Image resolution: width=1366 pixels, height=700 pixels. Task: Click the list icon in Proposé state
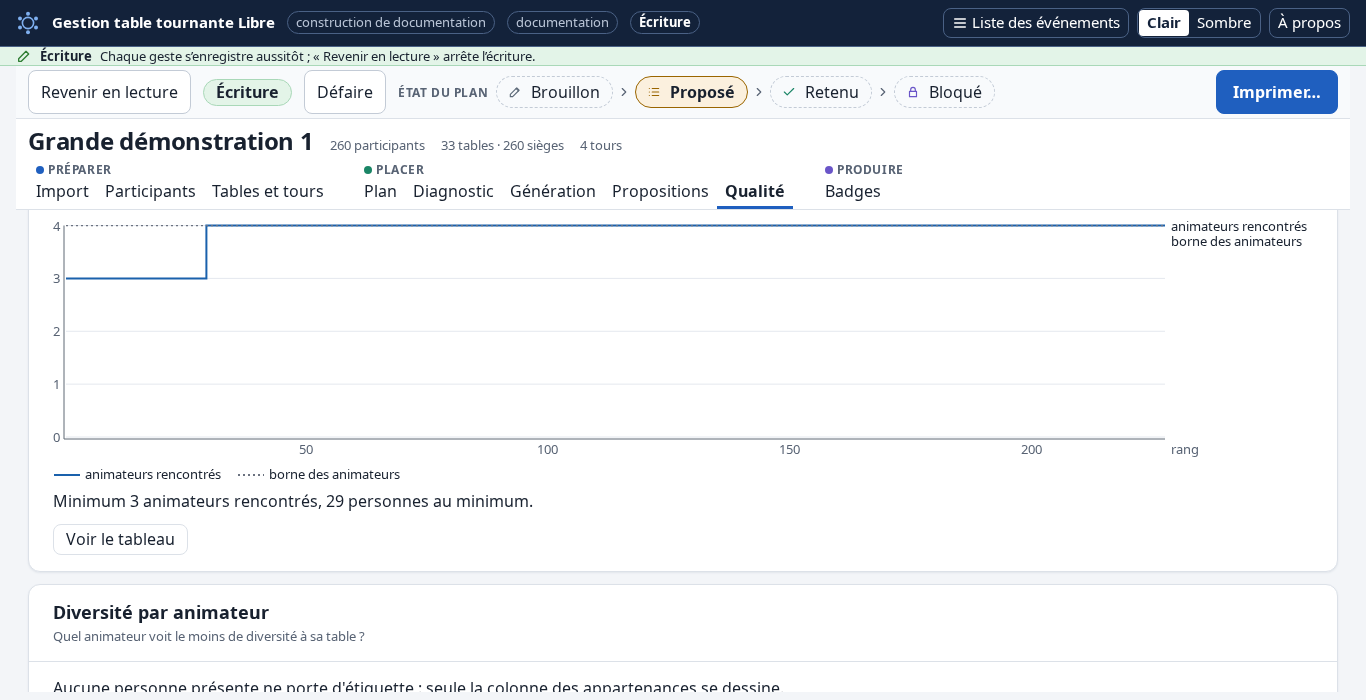click(x=654, y=92)
